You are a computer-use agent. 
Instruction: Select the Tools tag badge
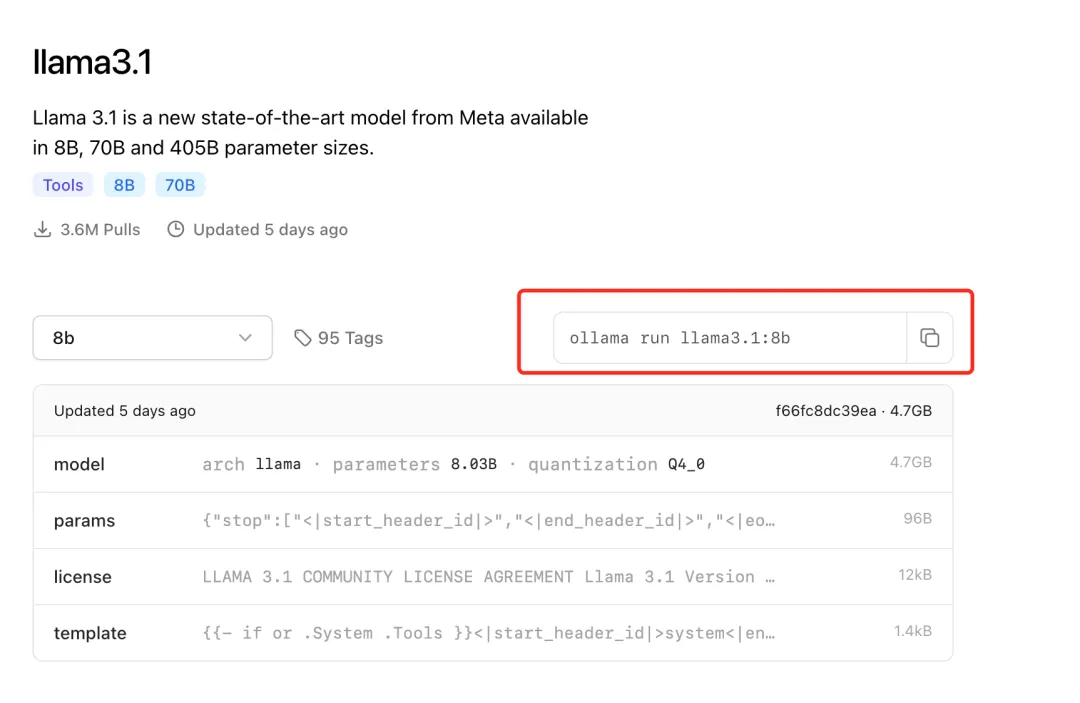[x=63, y=185]
